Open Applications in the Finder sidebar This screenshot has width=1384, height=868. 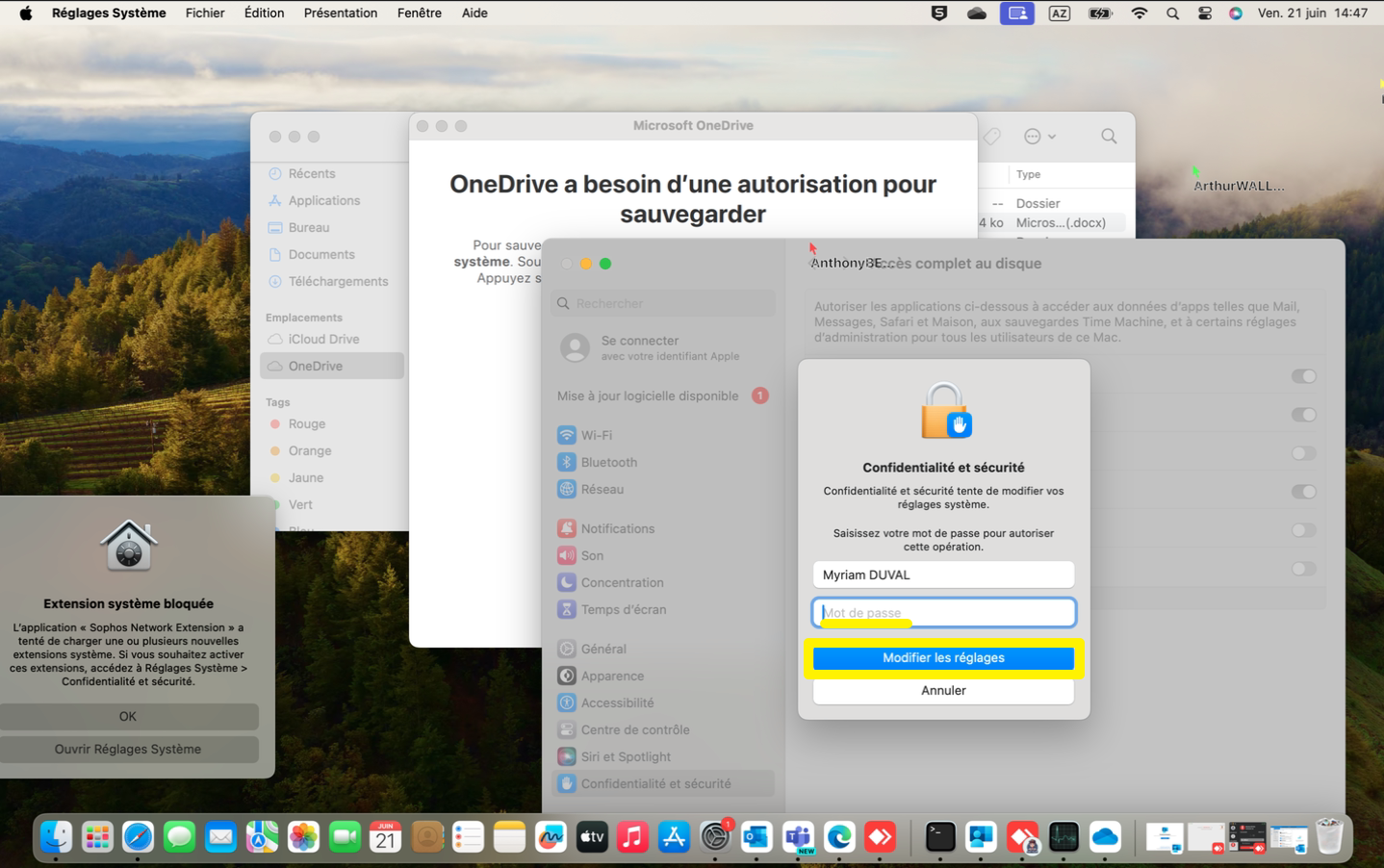(x=332, y=200)
